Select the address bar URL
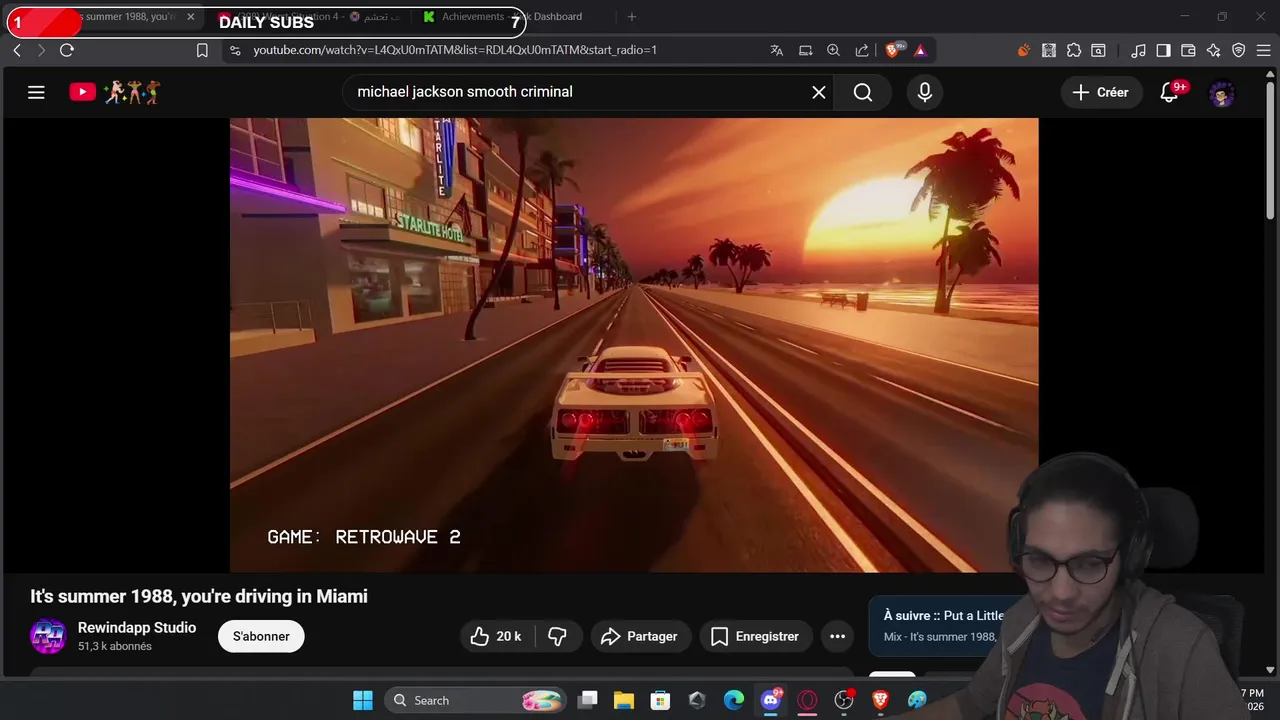Image resolution: width=1280 pixels, height=720 pixels. (455, 50)
